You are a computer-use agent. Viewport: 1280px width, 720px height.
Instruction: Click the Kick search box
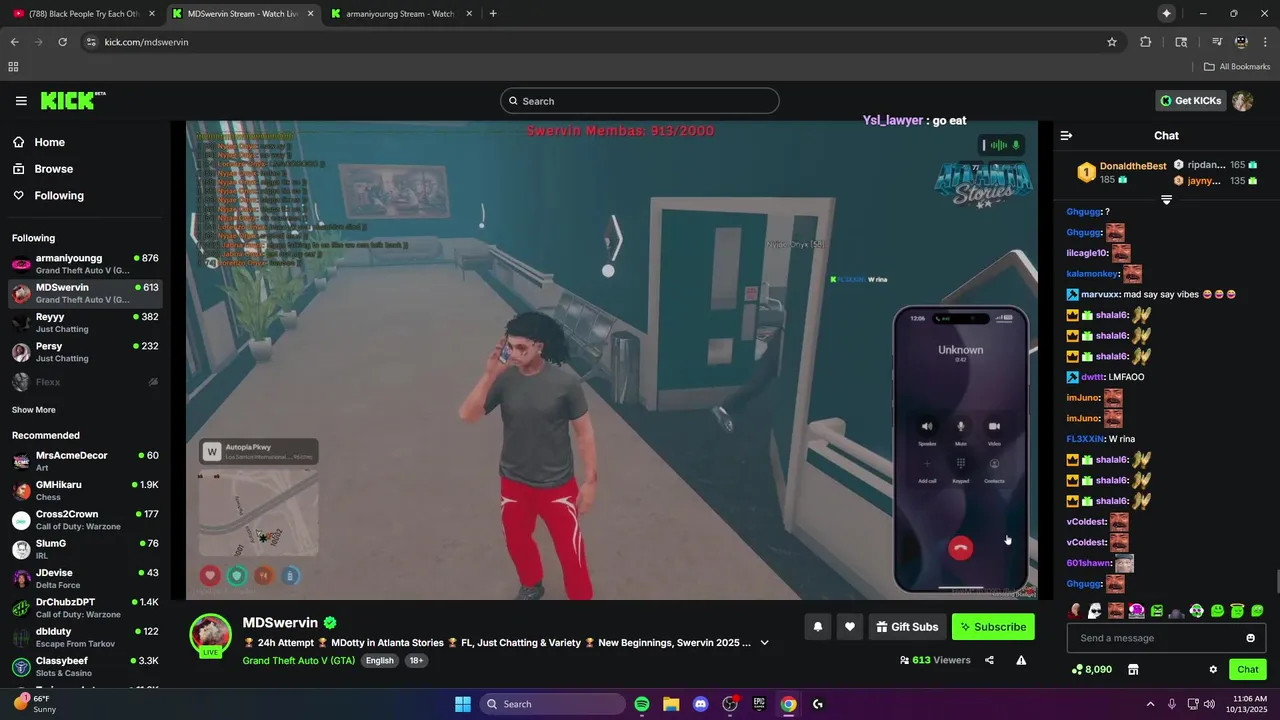pos(639,101)
